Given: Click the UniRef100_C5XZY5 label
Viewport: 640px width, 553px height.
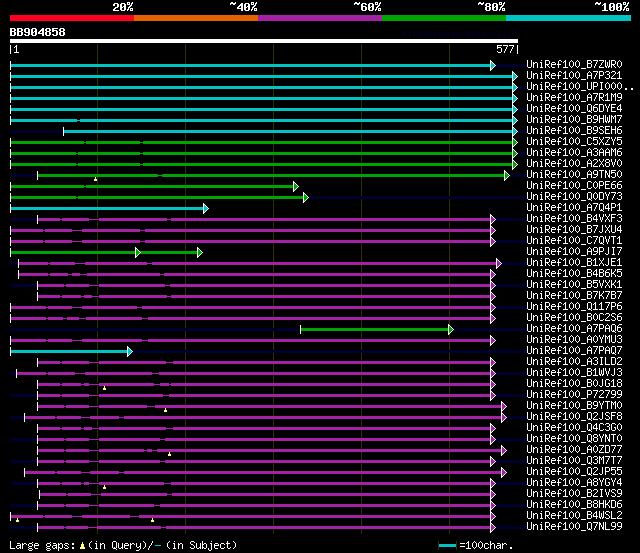Looking at the screenshot, I should click(574, 142).
